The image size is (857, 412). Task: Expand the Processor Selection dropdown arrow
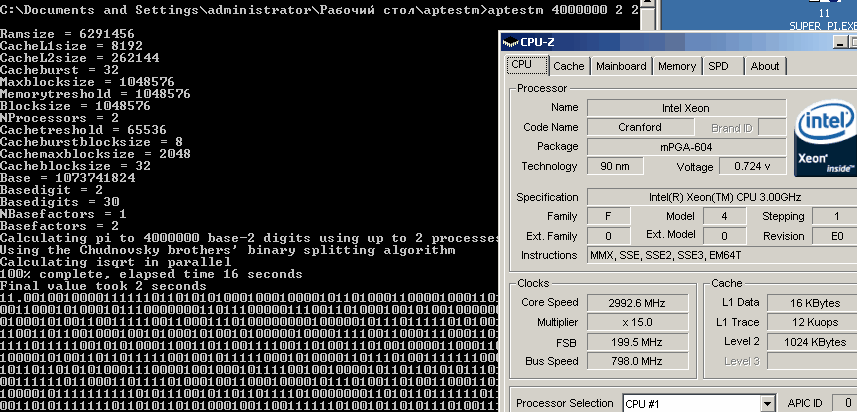768,404
